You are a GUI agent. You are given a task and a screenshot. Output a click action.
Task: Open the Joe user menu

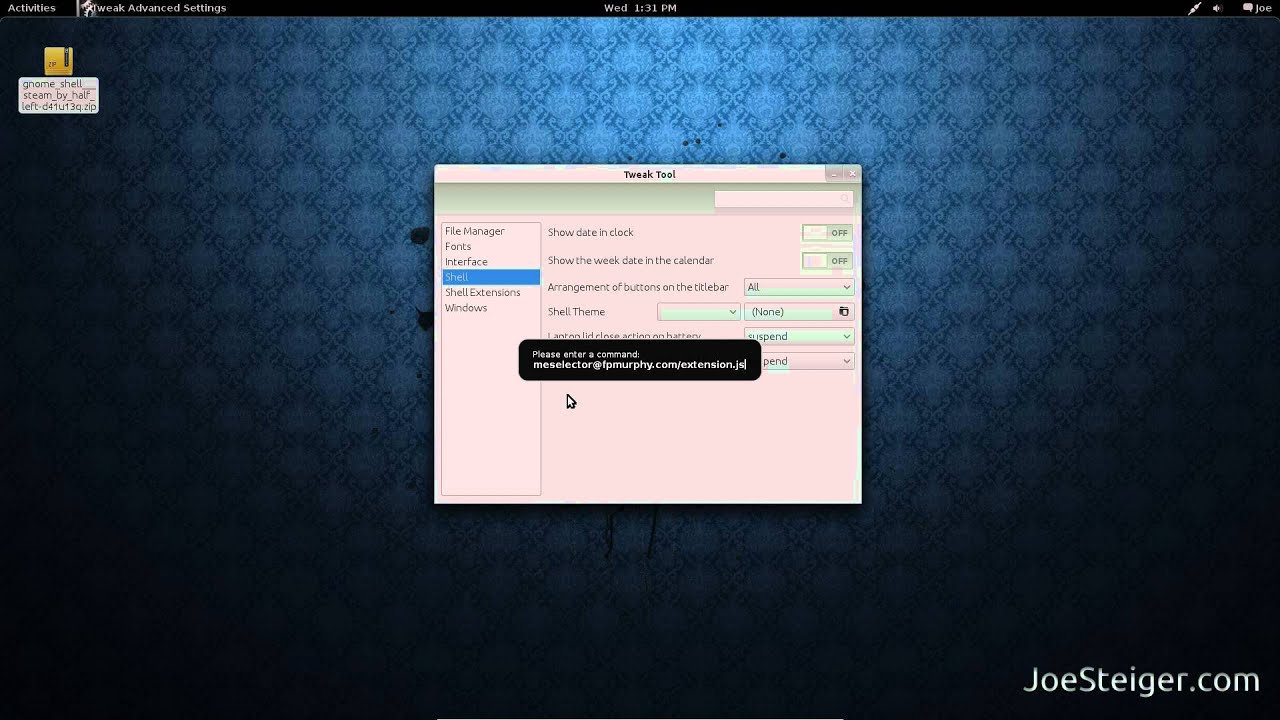point(1256,8)
